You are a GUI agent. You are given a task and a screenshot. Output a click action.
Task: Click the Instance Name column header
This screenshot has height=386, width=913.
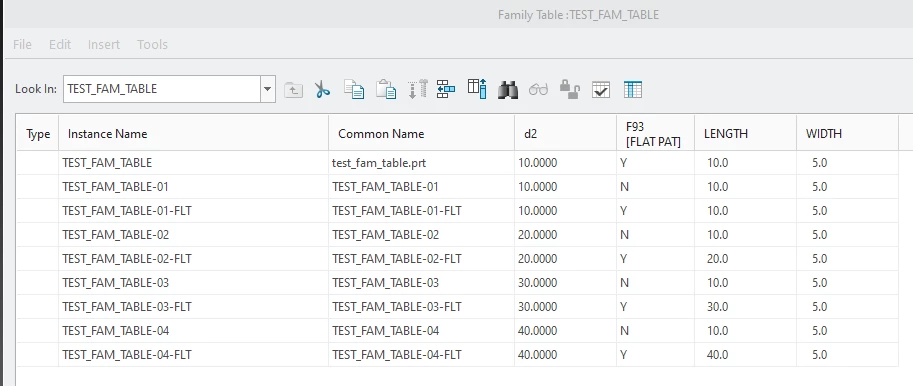[x=193, y=134]
